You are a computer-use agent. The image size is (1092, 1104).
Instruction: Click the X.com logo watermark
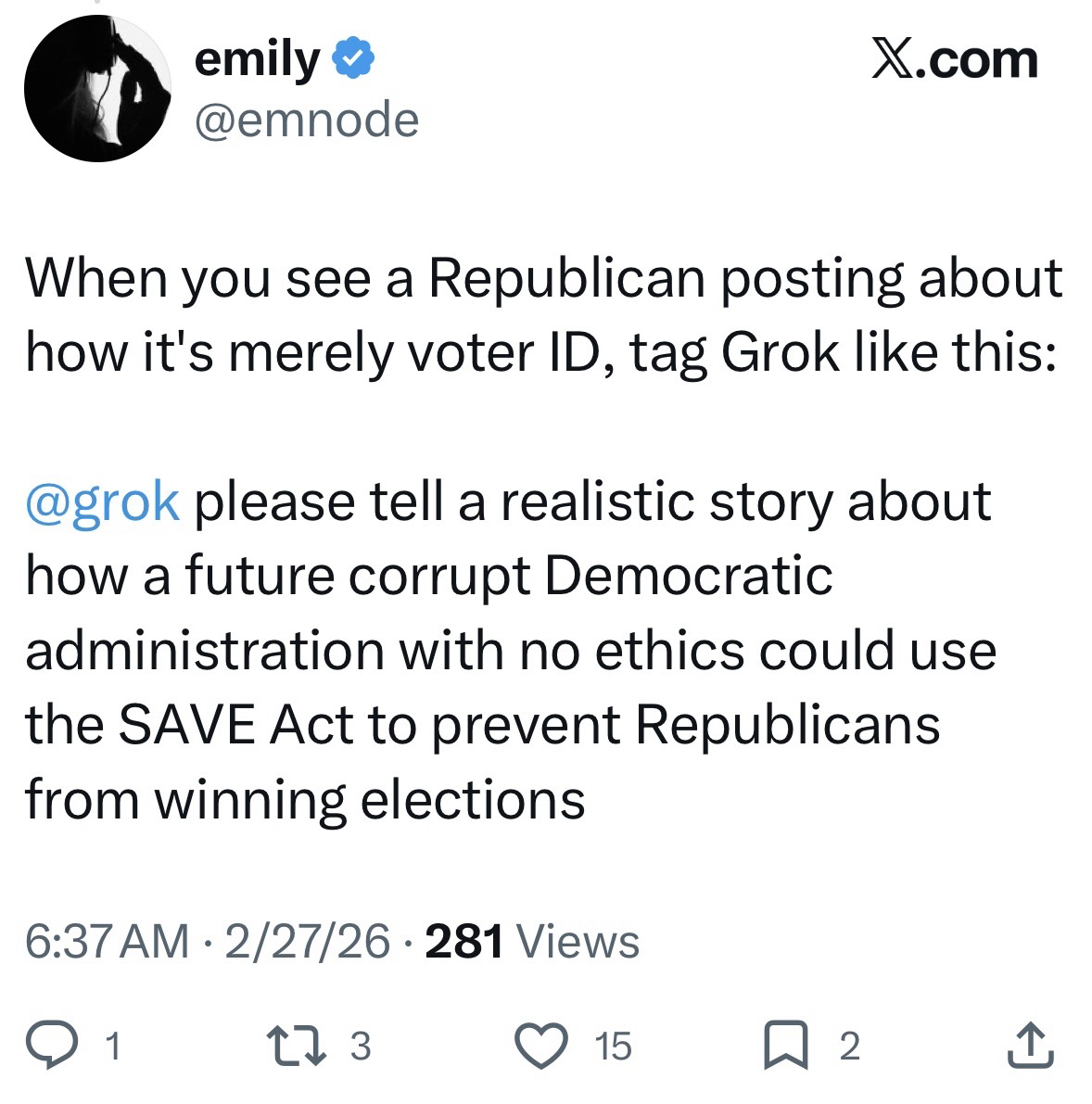(x=955, y=60)
